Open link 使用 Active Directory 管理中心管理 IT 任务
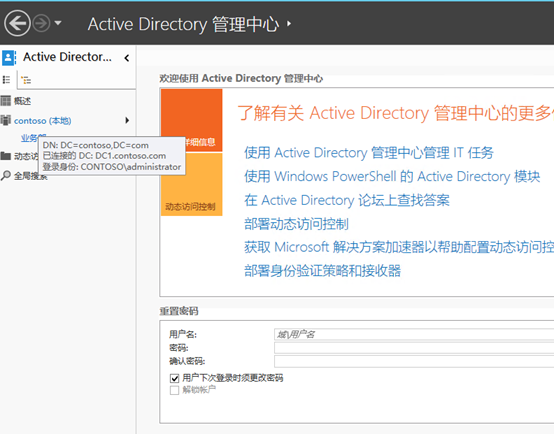The image size is (554, 434). pos(369,153)
